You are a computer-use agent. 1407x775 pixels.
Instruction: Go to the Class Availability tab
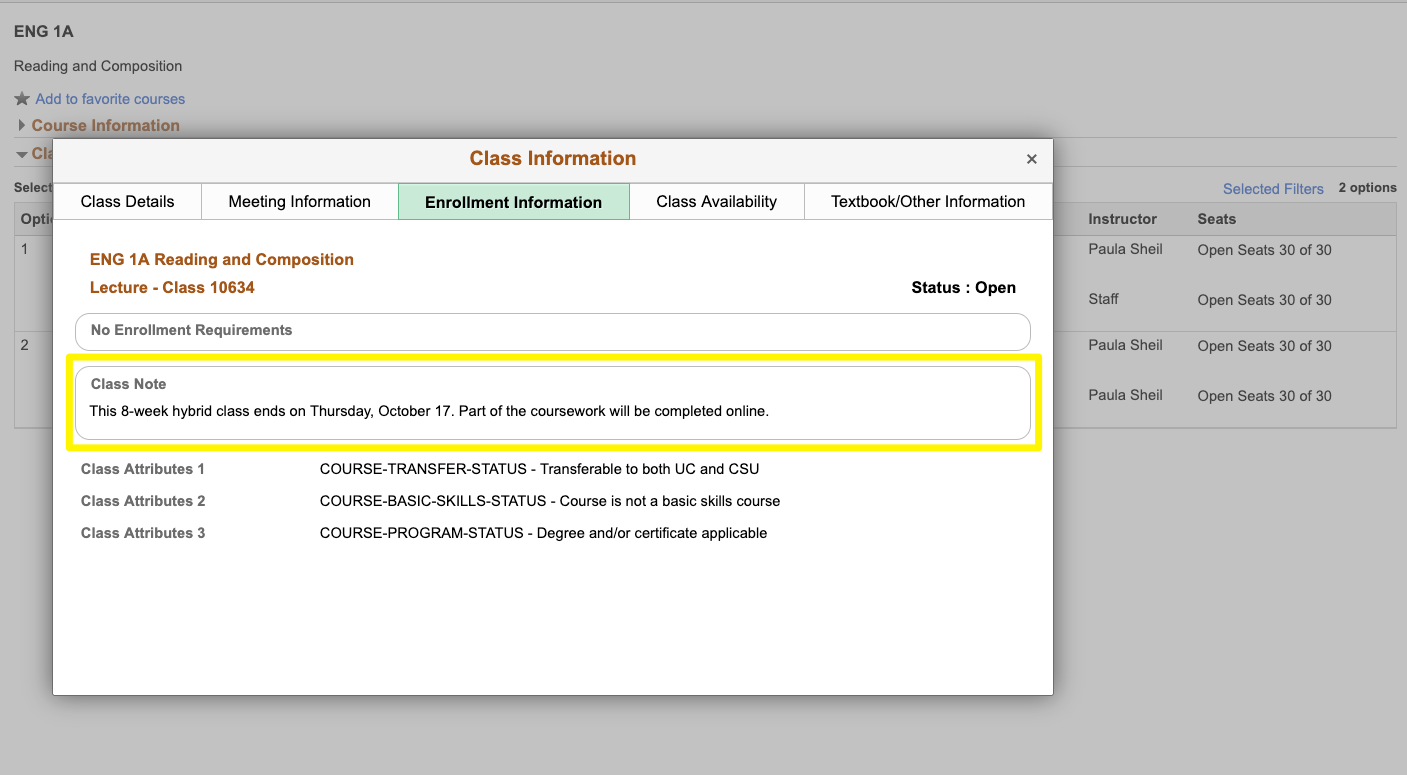(x=716, y=201)
